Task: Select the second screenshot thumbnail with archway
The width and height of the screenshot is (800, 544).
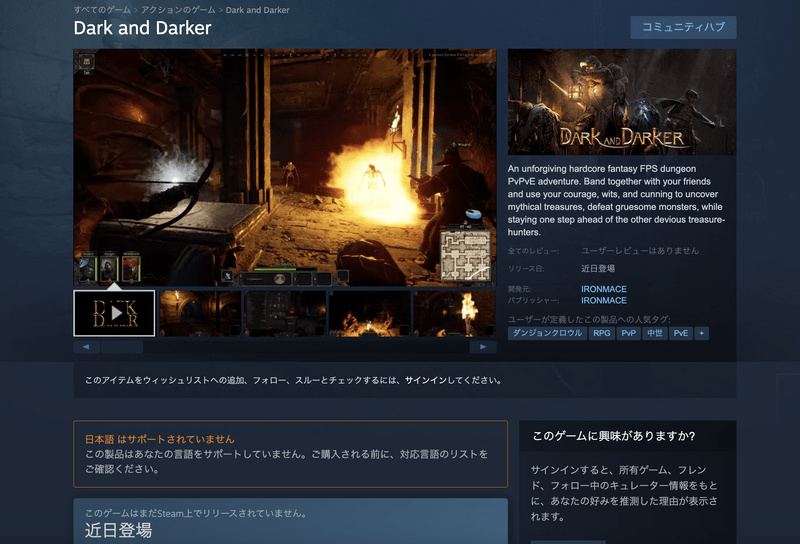Action: pos(199,313)
